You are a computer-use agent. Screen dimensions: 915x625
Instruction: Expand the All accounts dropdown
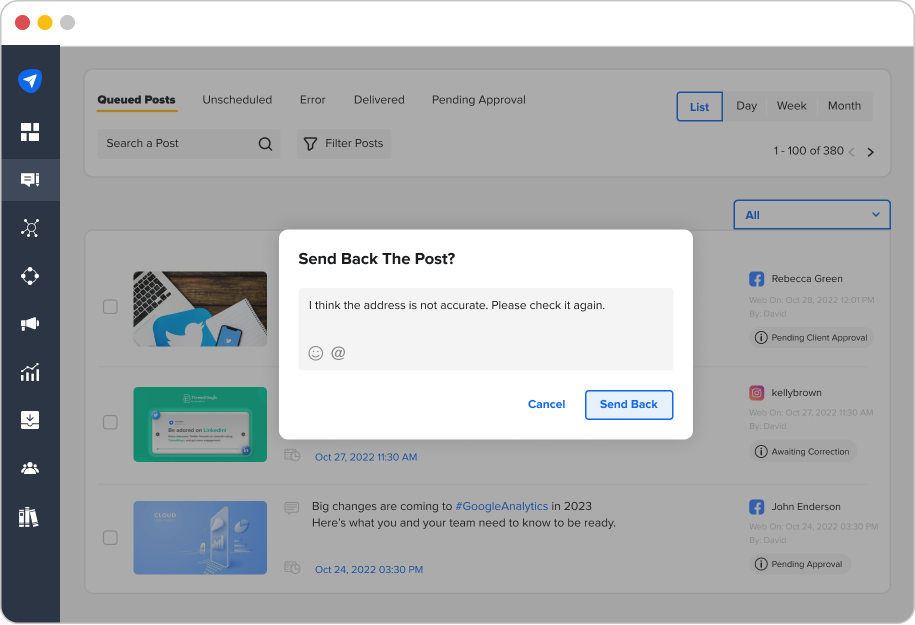[x=811, y=215]
